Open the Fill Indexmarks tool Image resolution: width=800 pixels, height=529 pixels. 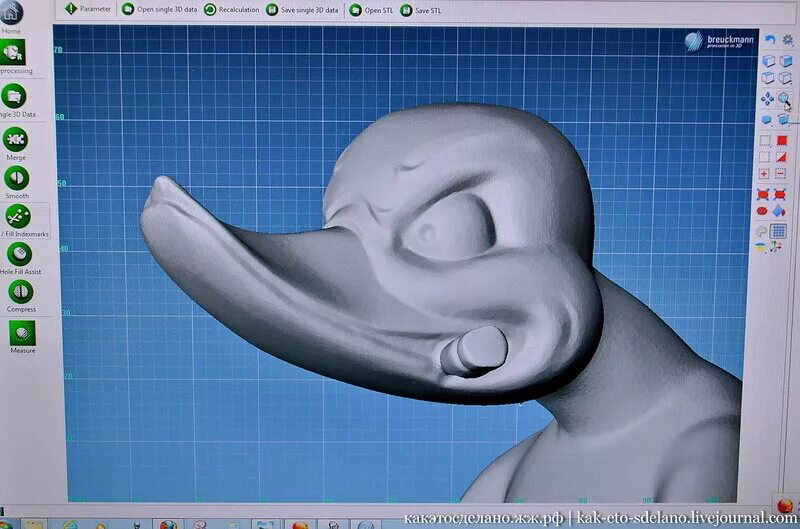(x=18, y=216)
